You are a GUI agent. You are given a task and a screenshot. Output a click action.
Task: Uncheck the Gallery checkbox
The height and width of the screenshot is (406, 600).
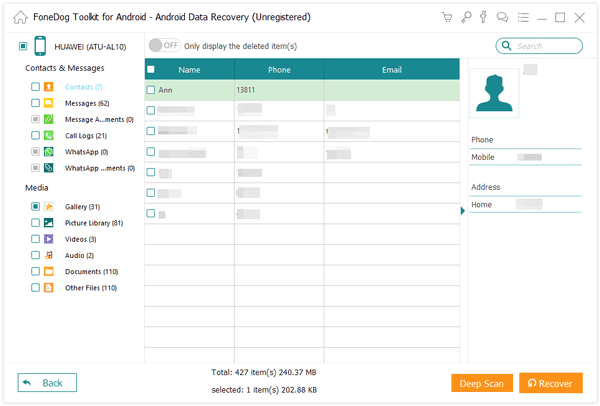pyautogui.click(x=35, y=207)
